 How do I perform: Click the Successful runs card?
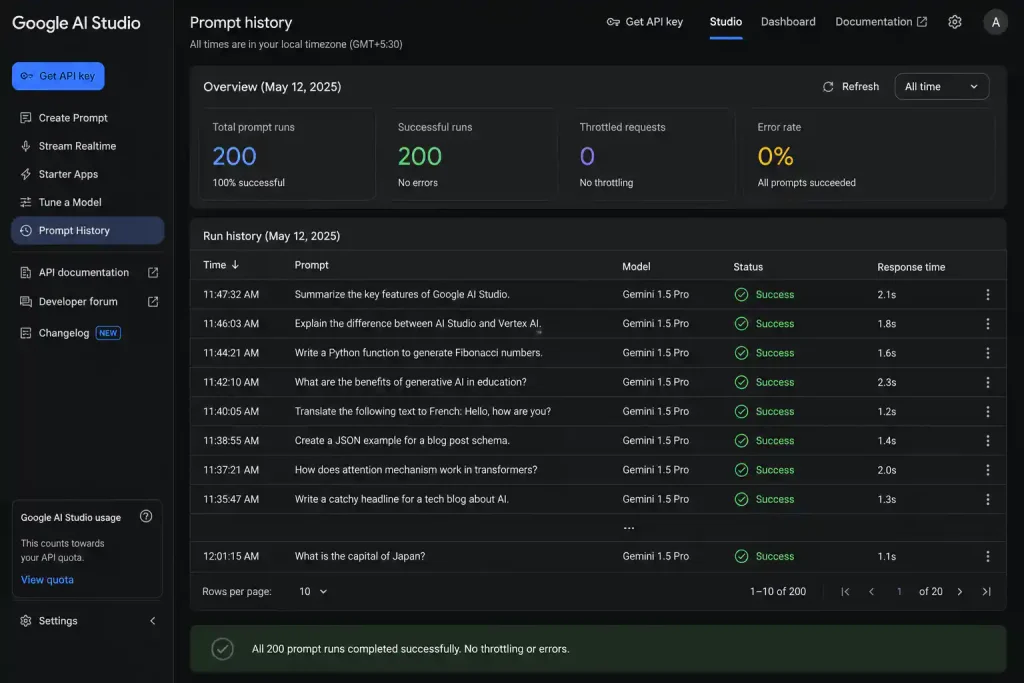click(x=470, y=154)
